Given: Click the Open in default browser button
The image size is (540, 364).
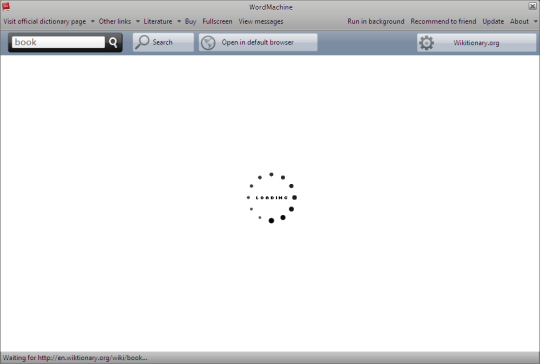Looking at the screenshot, I should [258, 42].
